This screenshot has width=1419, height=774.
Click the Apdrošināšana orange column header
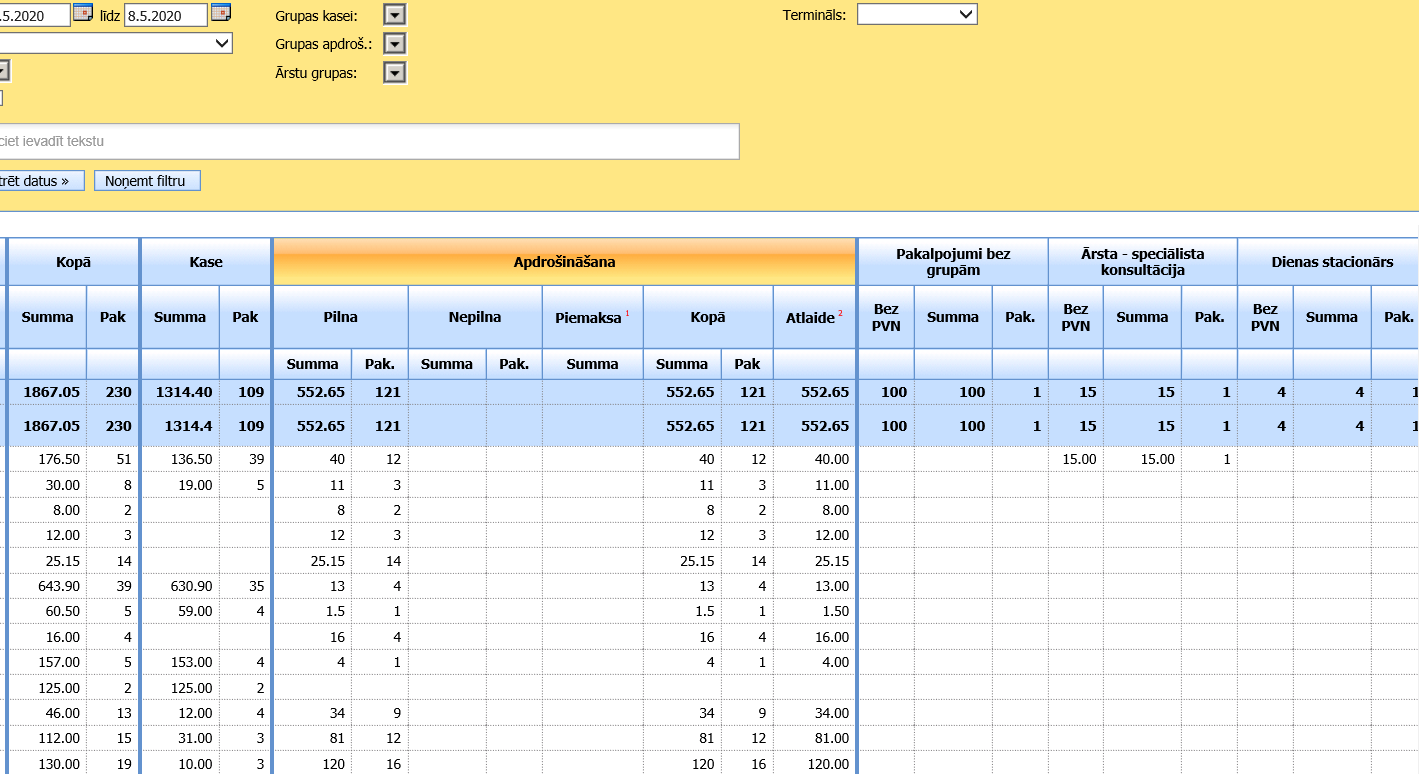[x=564, y=262]
